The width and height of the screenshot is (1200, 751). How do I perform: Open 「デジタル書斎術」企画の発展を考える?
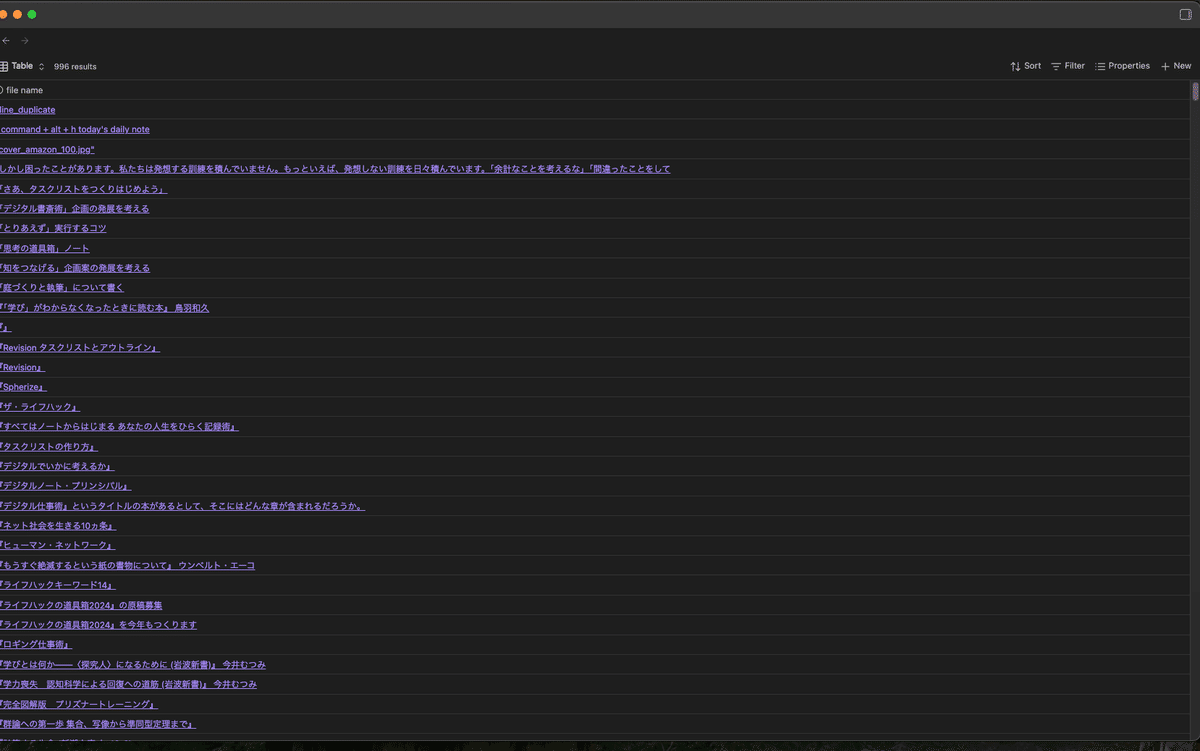click(x=75, y=209)
